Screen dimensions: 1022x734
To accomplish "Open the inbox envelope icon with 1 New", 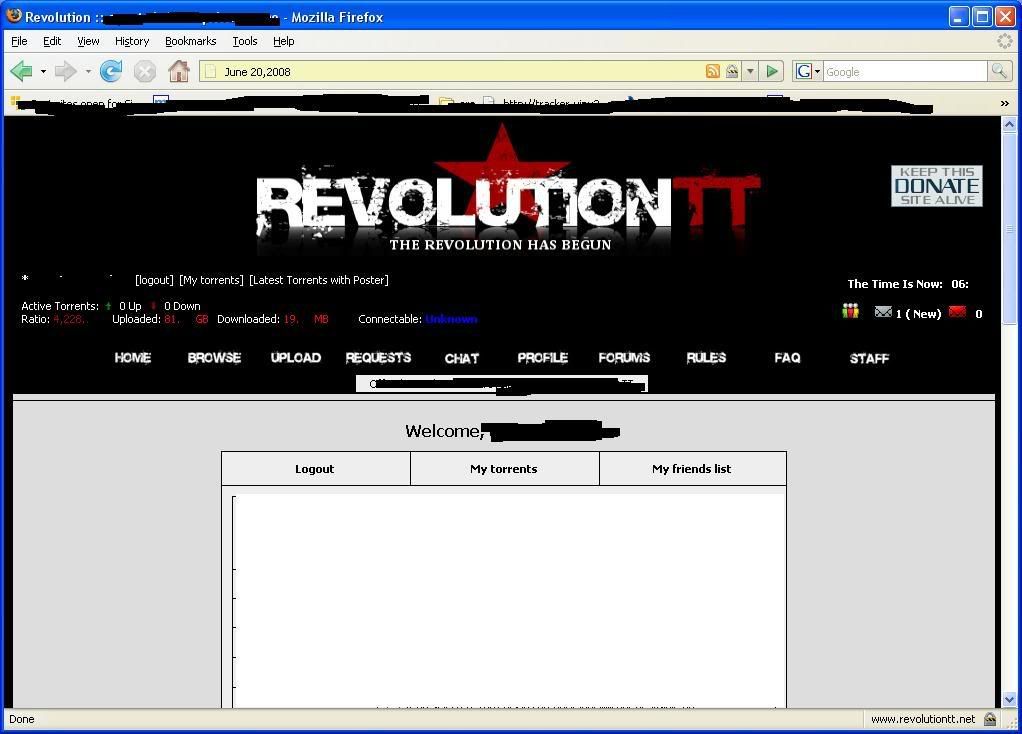I will [x=883, y=312].
